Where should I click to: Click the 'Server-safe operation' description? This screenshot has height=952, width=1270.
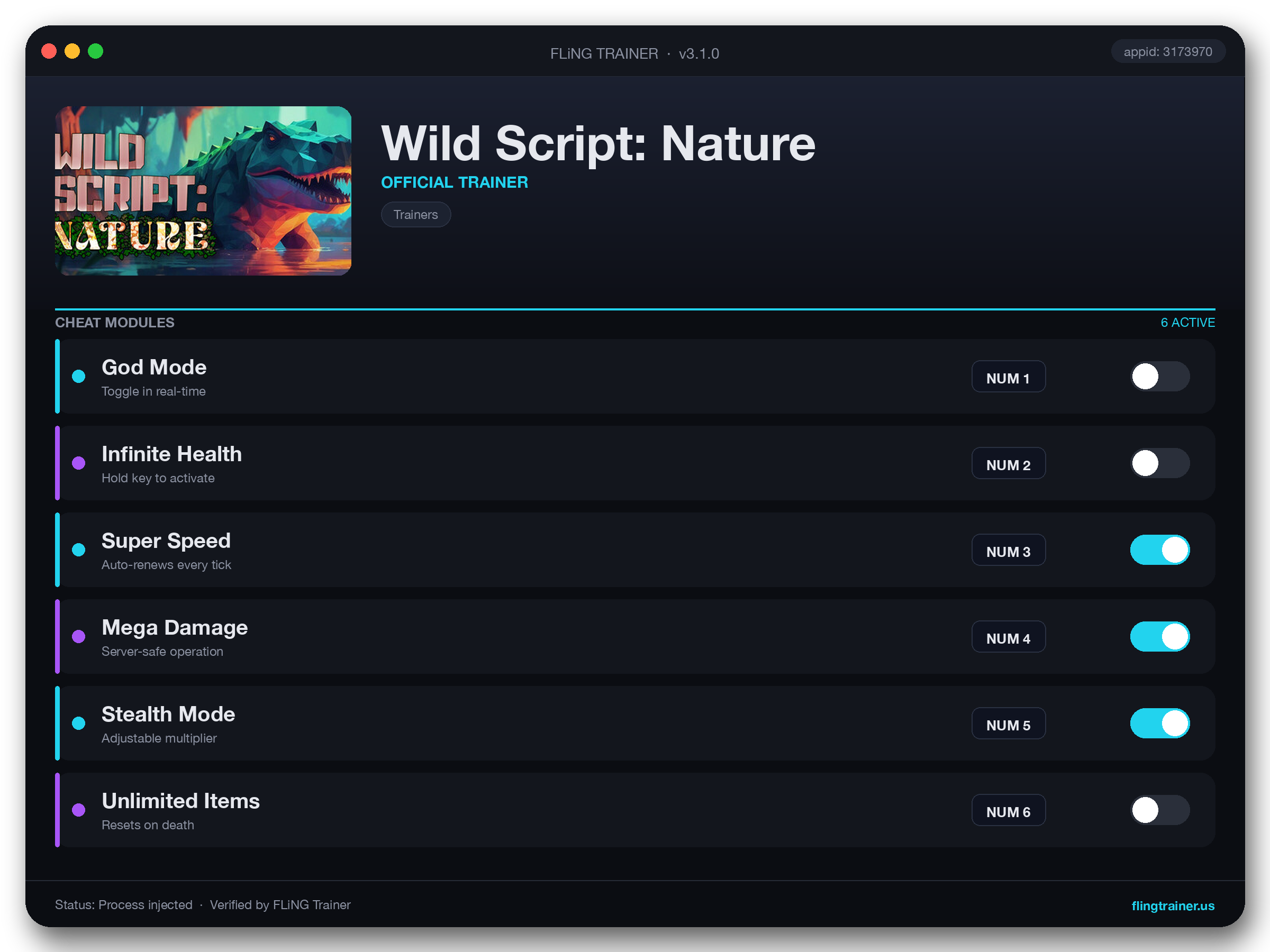tap(162, 651)
